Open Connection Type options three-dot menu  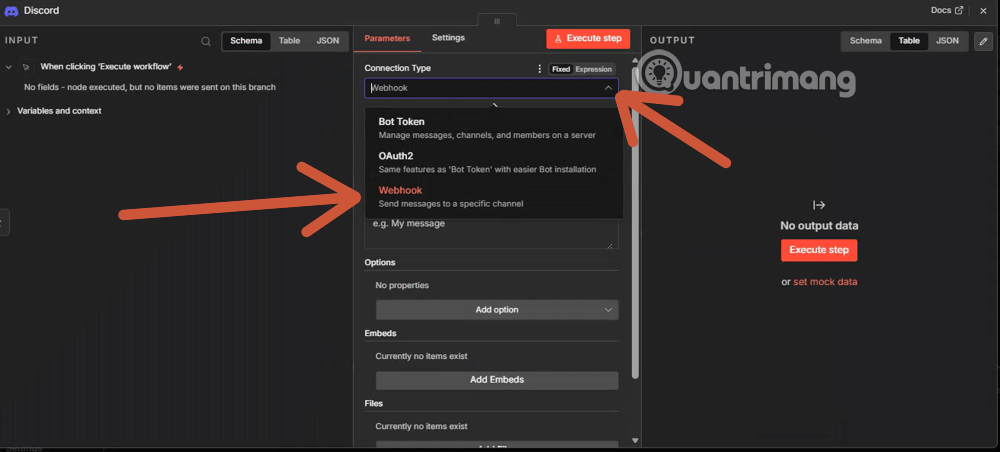540,69
